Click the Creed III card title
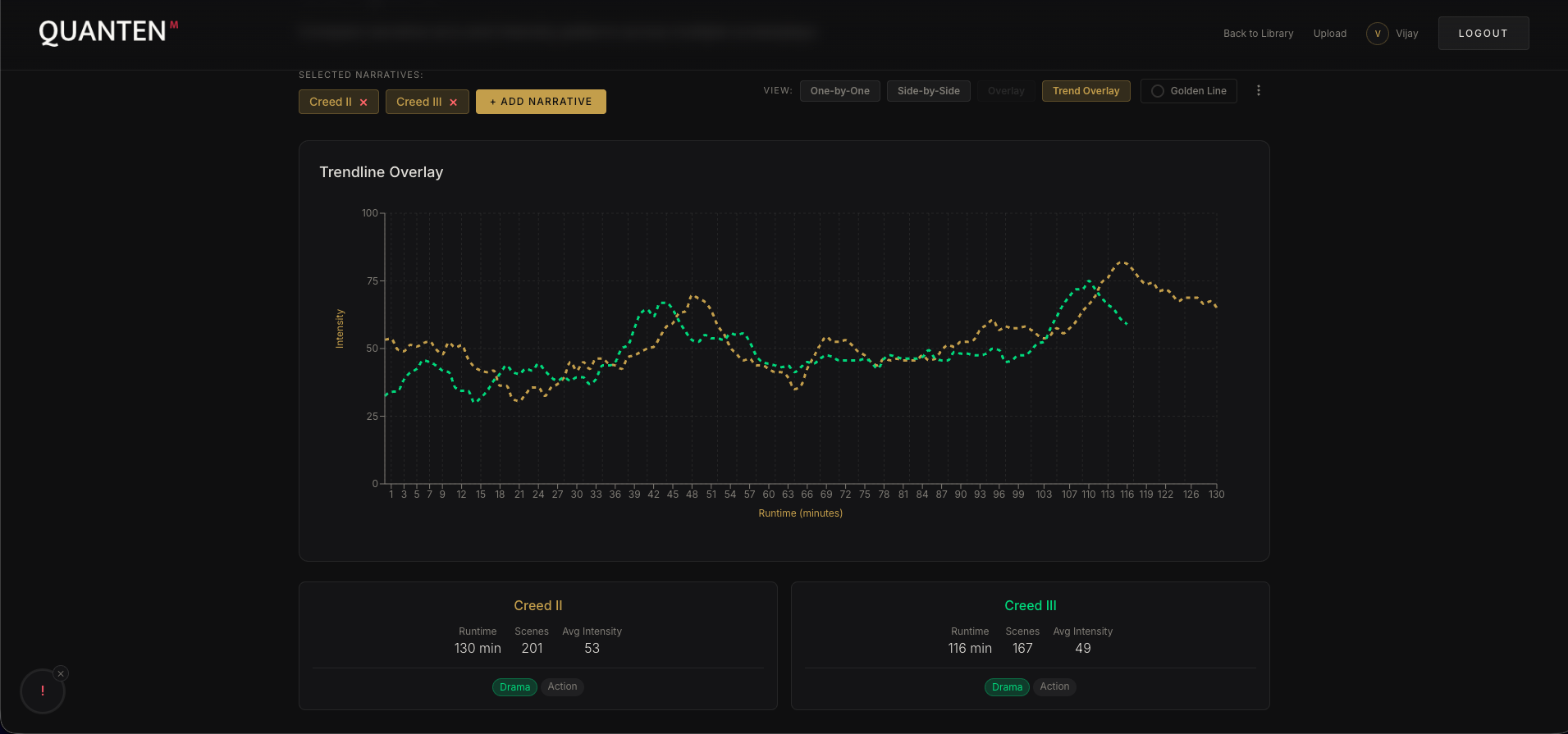The image size is (1568, 734). (1030, 605)
